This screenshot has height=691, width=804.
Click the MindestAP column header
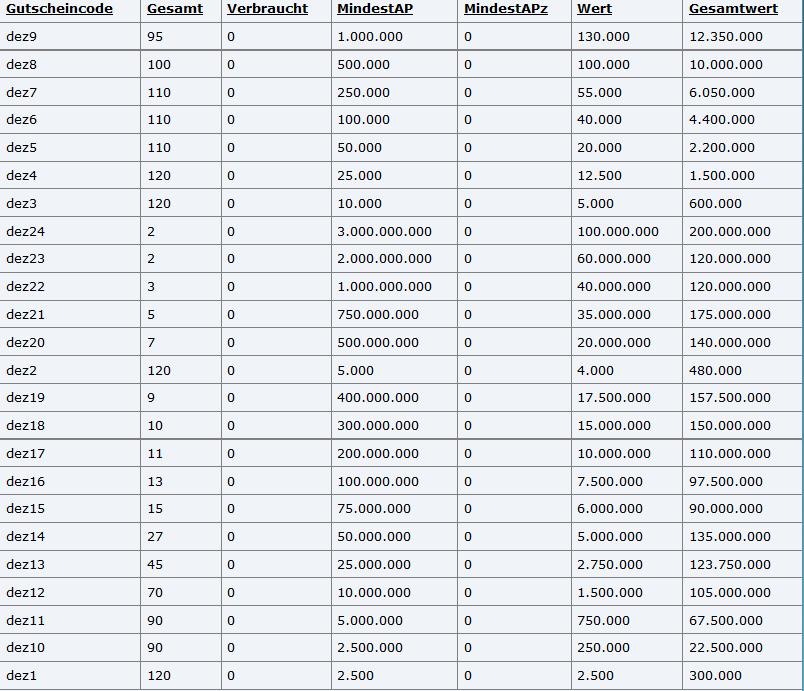[375, 9]
